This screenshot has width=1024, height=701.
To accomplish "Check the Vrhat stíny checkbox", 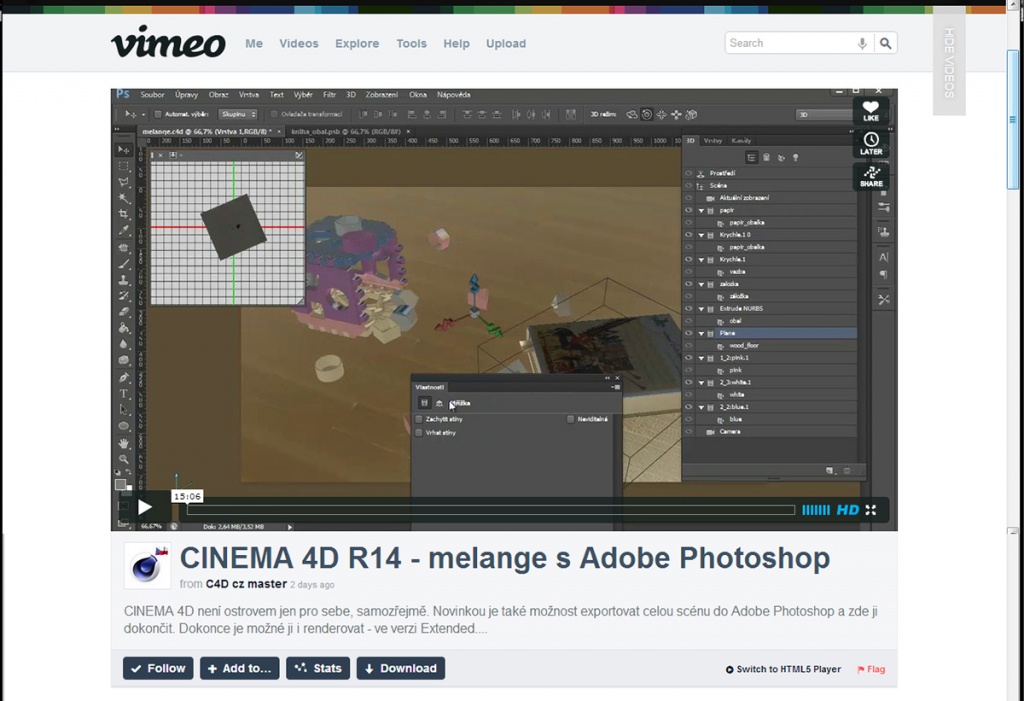I will [x=419, y=433].
